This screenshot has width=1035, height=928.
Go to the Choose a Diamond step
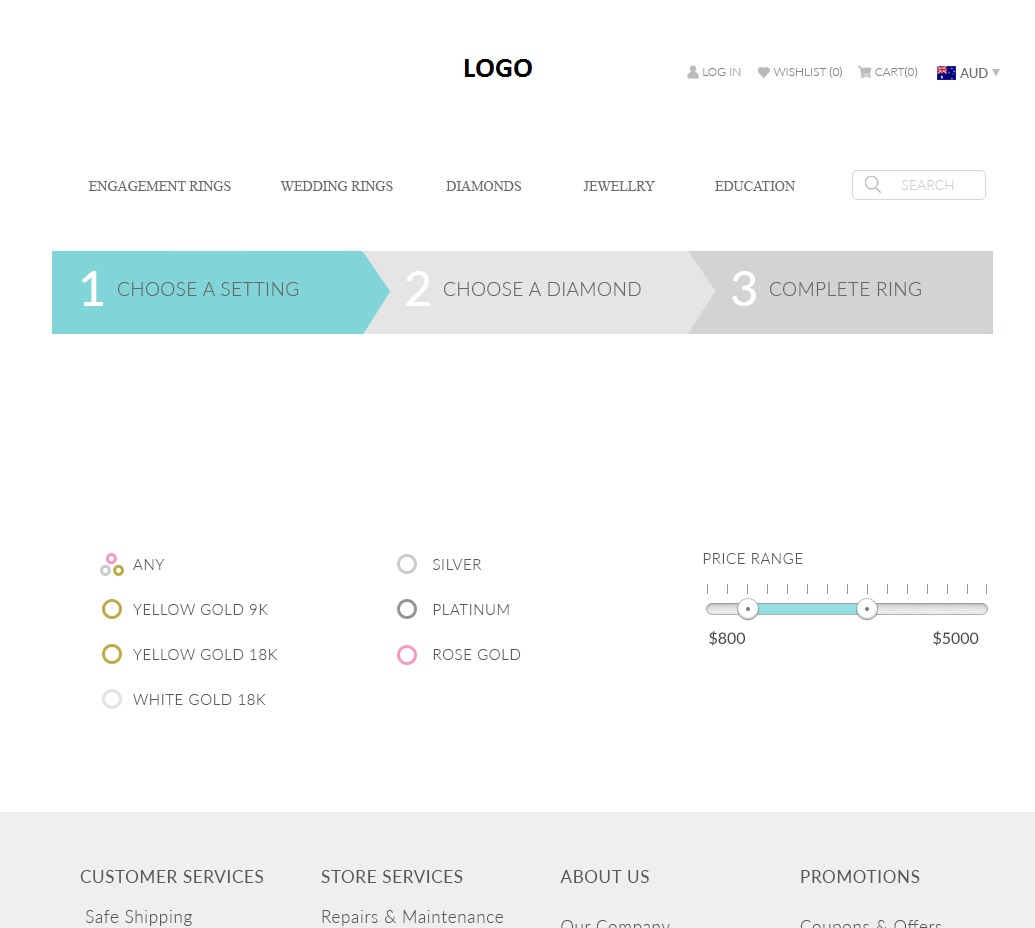[540, 290]
